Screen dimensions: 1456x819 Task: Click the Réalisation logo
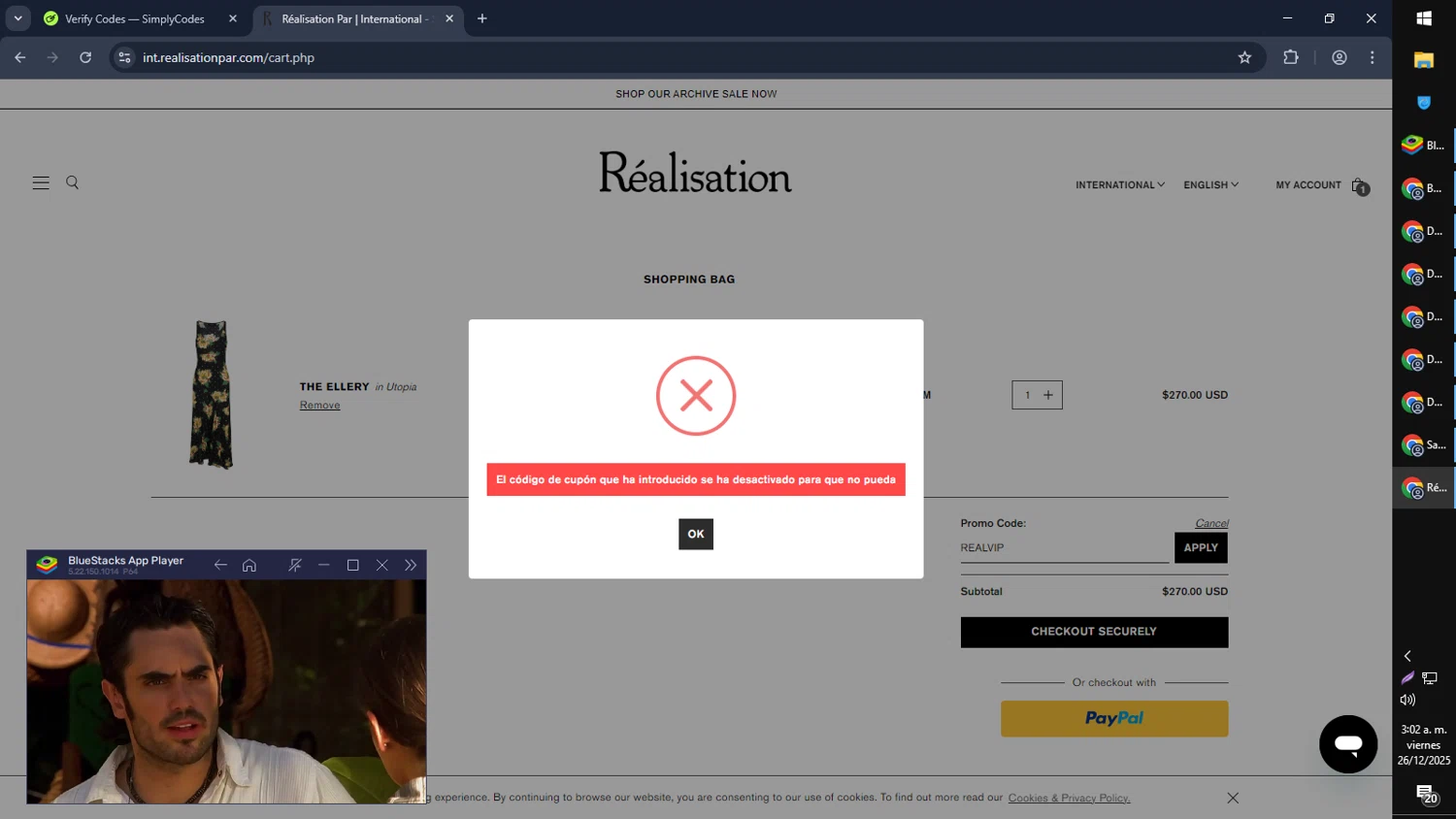[695, 173]
